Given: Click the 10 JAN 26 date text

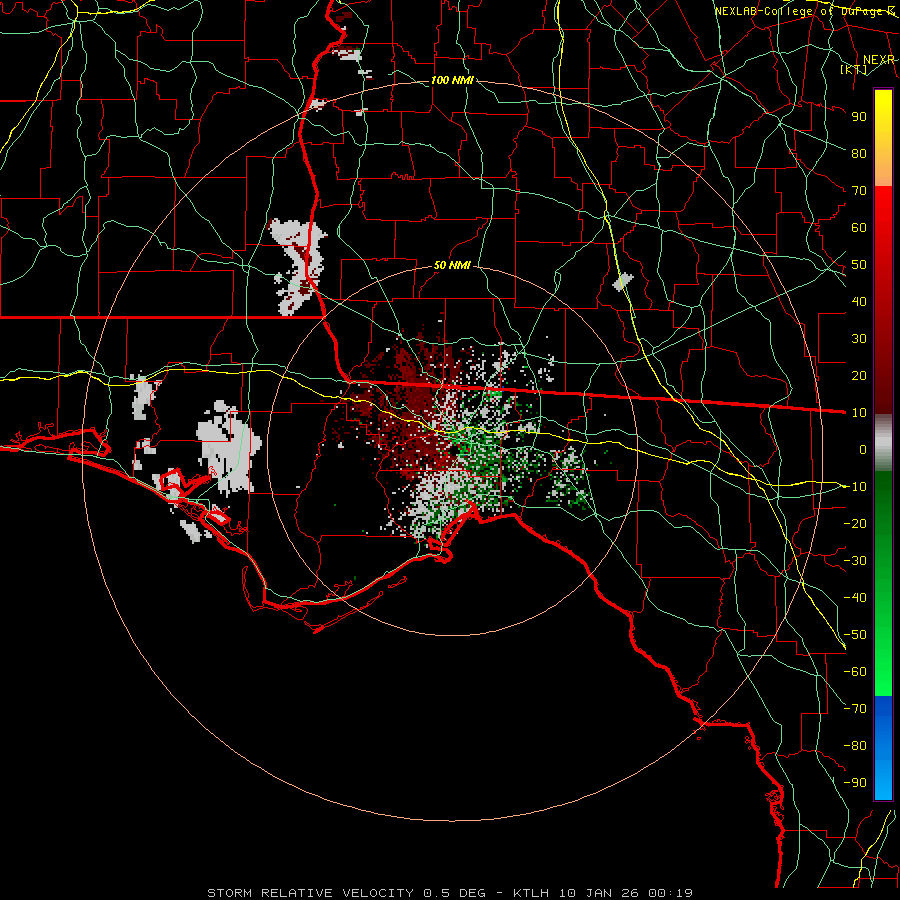Looking at the screenshot, I should coord(599,893).
